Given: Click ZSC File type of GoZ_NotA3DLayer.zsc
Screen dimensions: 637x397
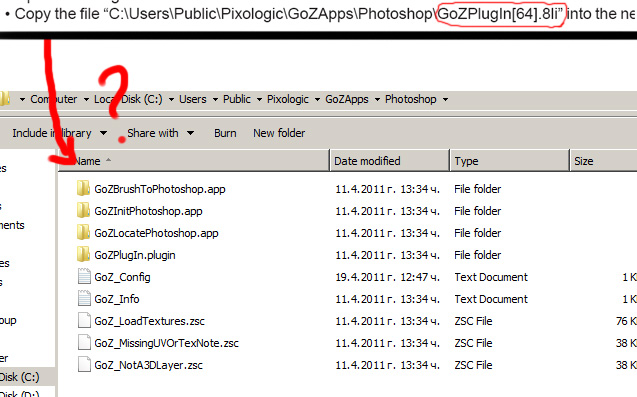Looking at the screenshot, I should [x=473, y=365].
